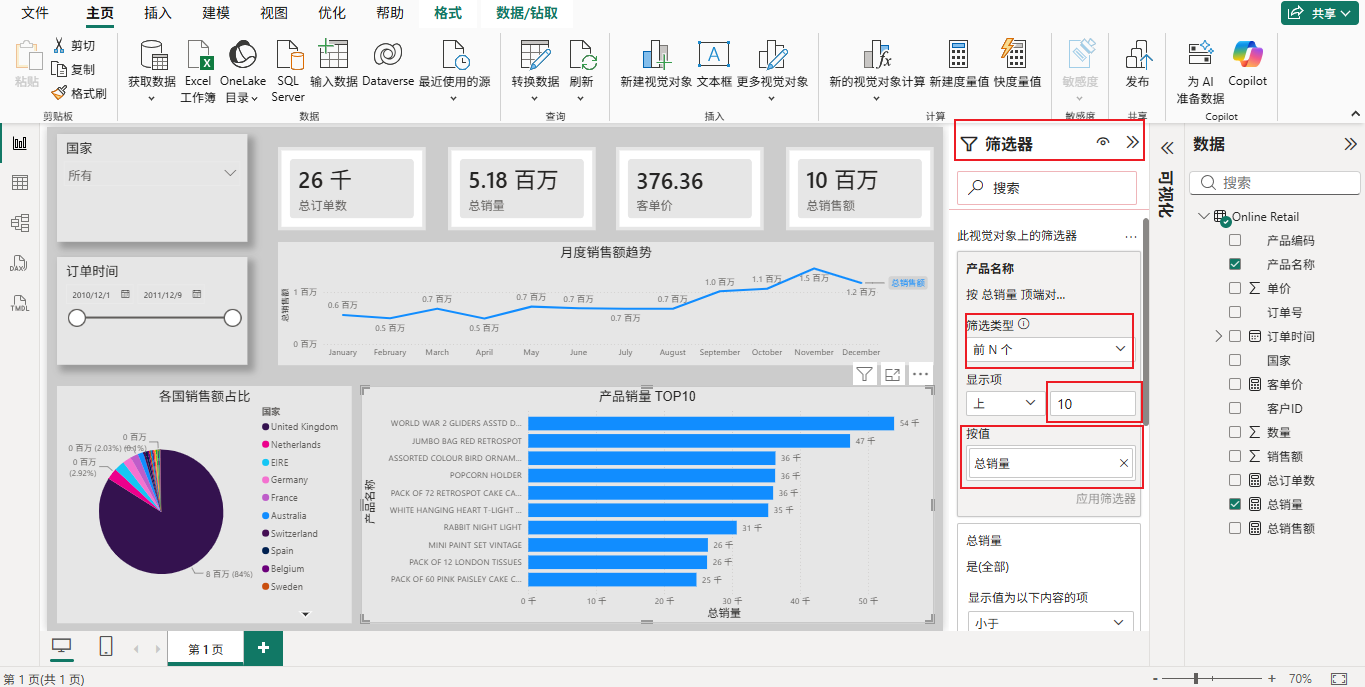The width and height of the screenshot is (1365, 687).
Task: Check the 订单号 field checkbox
Action: point(1235,312)
